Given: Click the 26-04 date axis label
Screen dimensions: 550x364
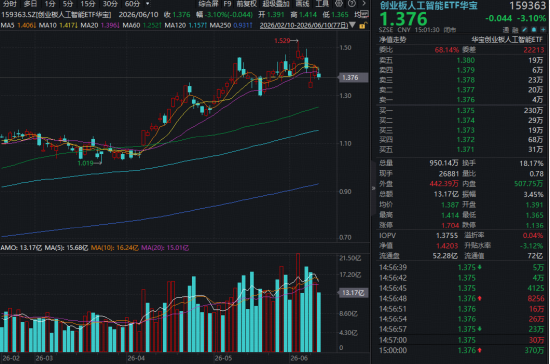Looking at the screenshot, I should point(136,358).
